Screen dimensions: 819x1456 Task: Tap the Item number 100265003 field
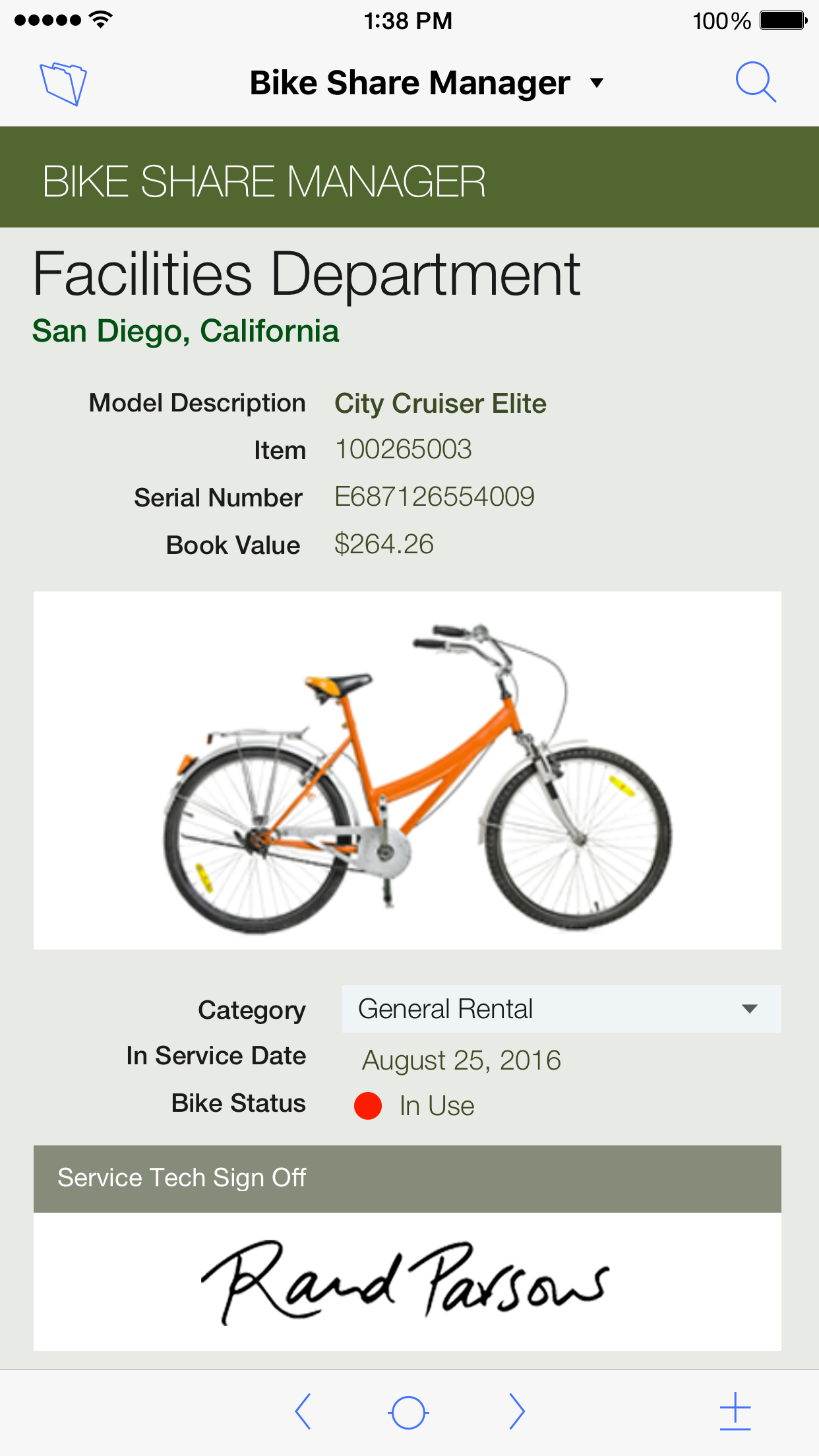[x=404, y=450]
